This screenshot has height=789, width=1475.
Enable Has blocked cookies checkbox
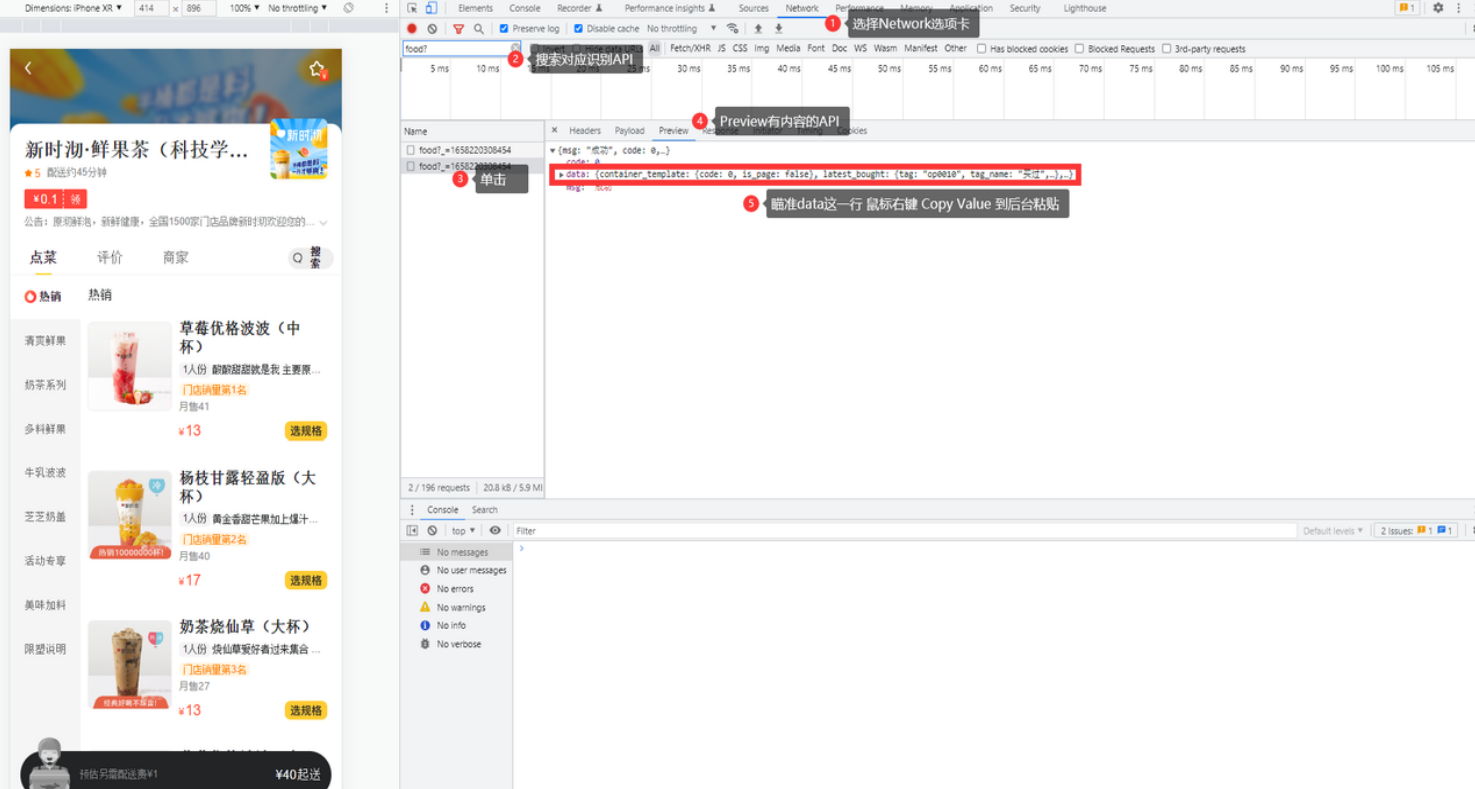point(982,48)
